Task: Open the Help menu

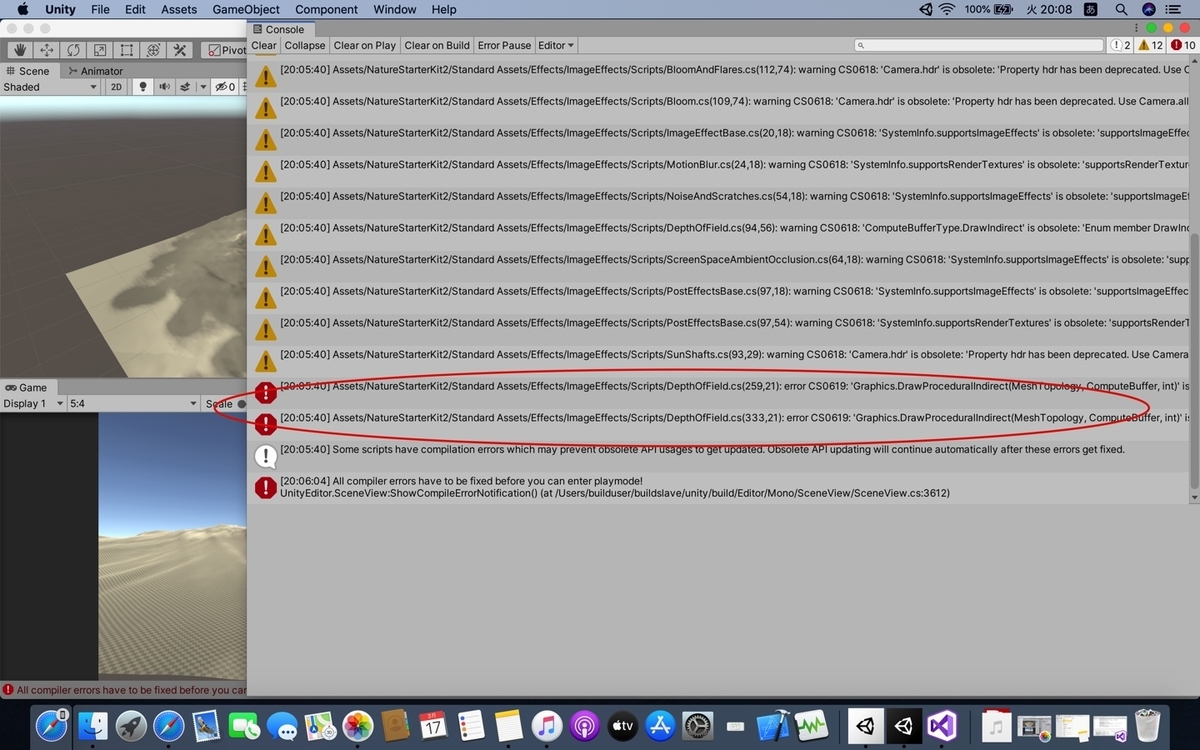Action: click(x=444, y=10)
